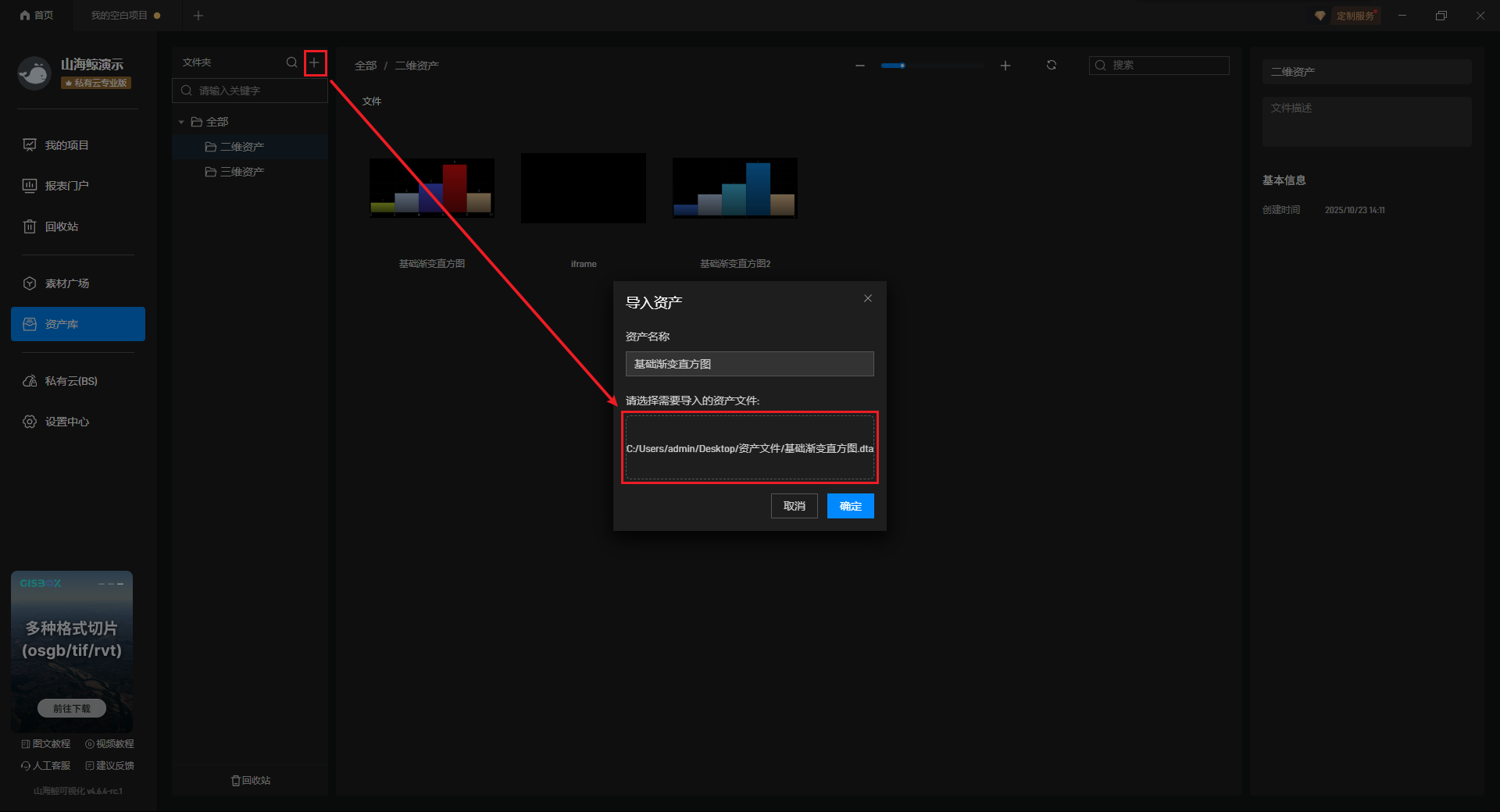Click the 山海鲸演示 whale avatar
Image resolution: width=1500 pixels, height=812 pixels.
pyautogui.click(x=34, y=73)
